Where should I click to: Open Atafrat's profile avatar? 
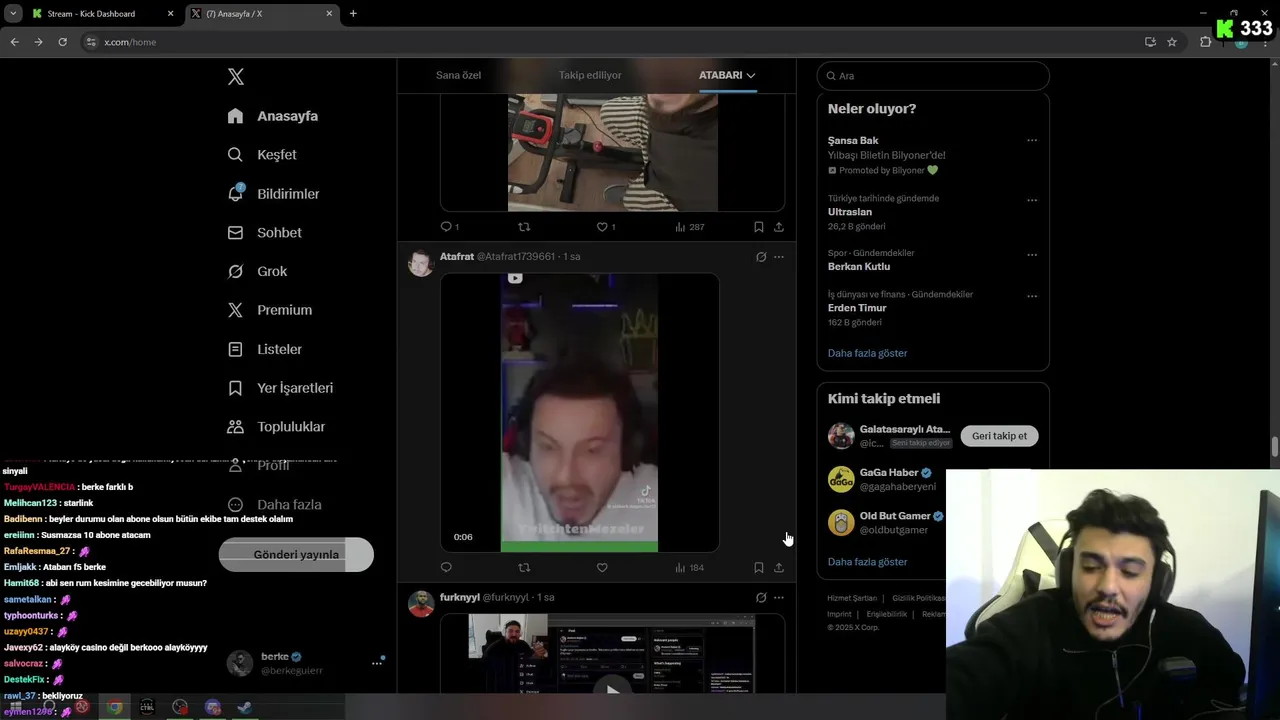pos(421,263)
